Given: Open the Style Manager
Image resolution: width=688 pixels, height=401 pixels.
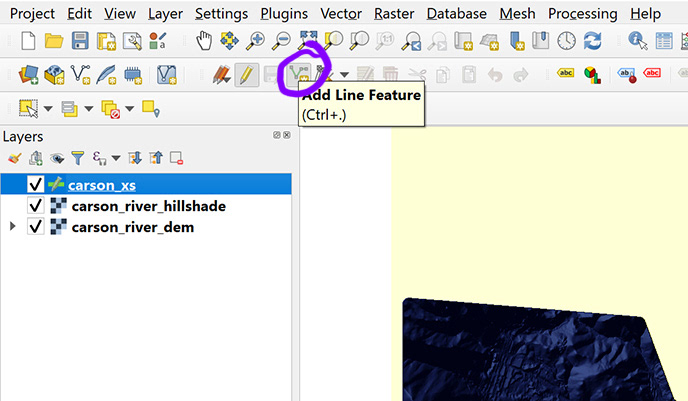Looking at the screenshot, I should tap(158, 41).
